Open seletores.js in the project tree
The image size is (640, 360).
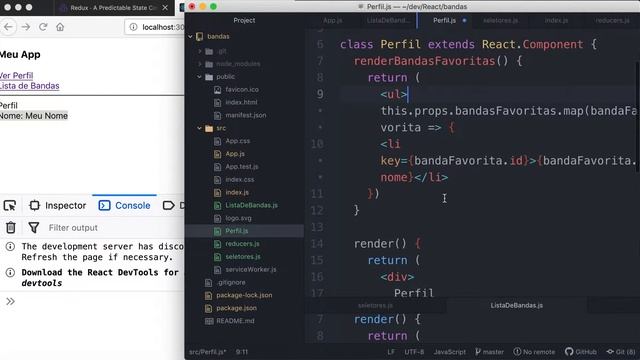point(242,257)
